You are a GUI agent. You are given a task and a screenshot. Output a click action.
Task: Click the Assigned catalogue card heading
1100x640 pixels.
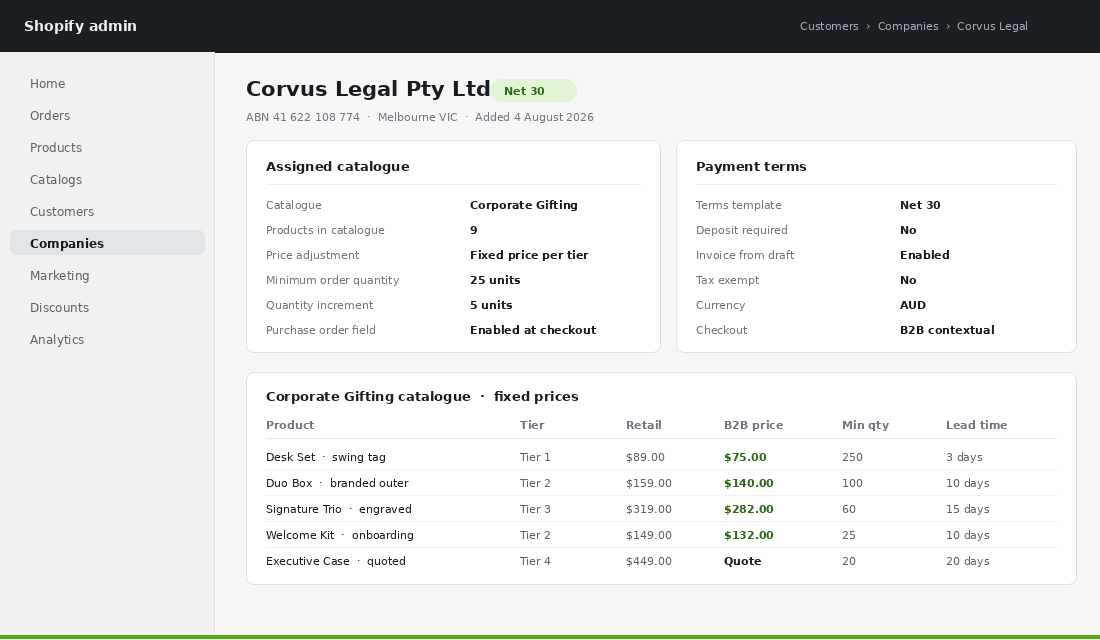tap(337, 166)
